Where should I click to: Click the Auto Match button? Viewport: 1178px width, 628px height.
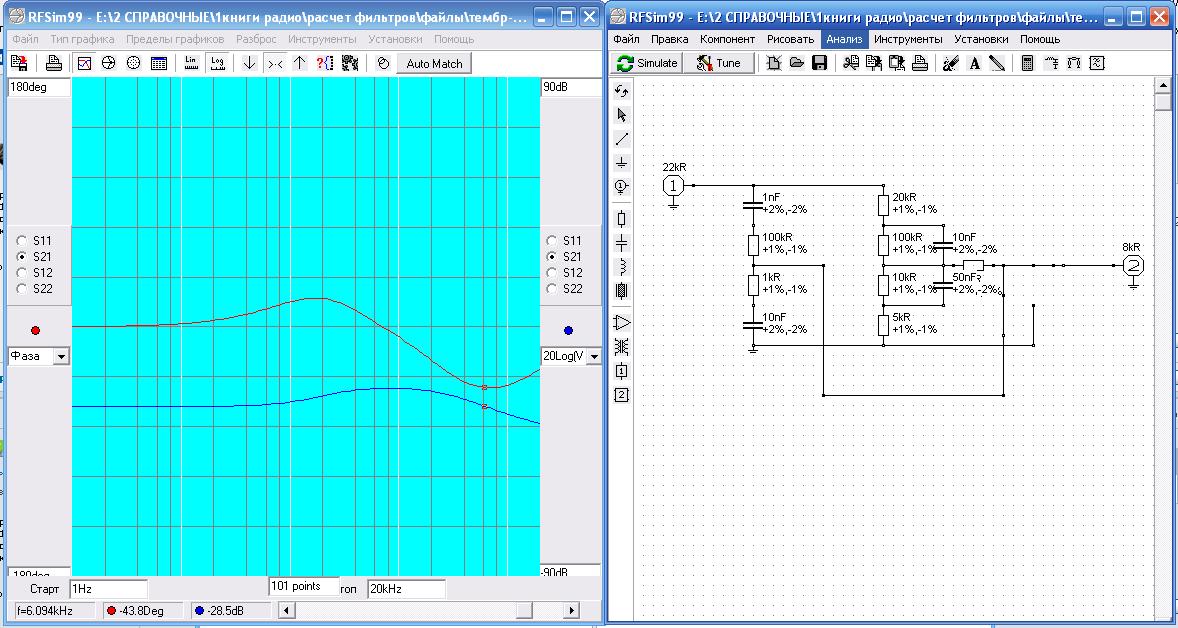point(434,64)
